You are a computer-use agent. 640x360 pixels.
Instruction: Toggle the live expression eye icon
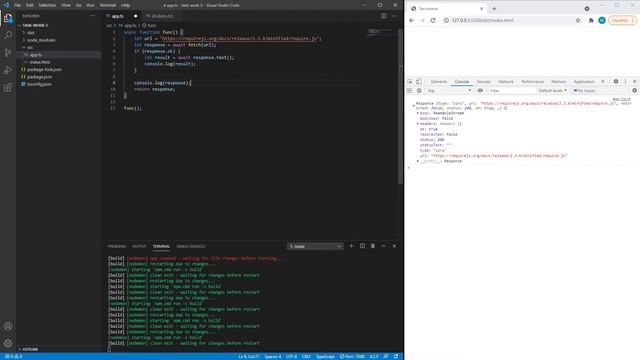480,91
